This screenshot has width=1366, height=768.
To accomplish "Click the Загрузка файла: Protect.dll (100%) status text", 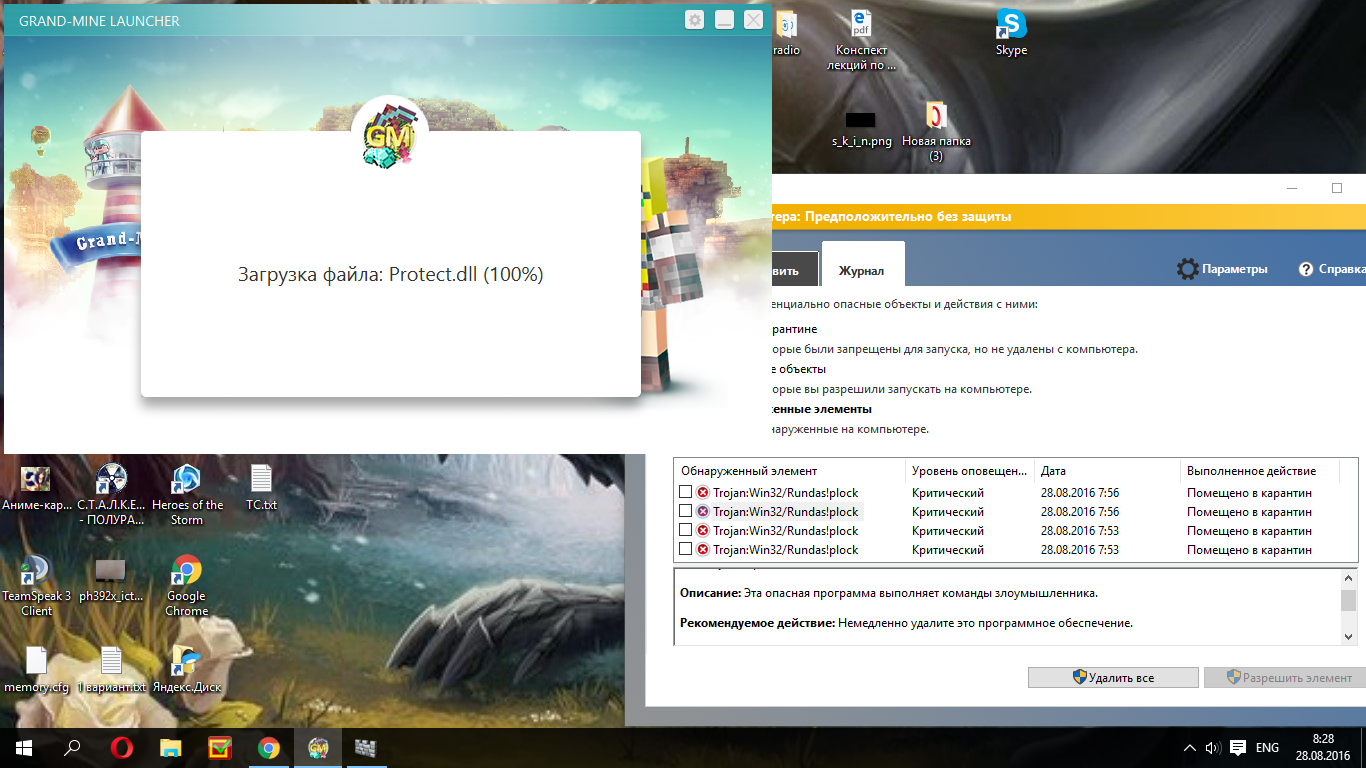I will (391, 274).
